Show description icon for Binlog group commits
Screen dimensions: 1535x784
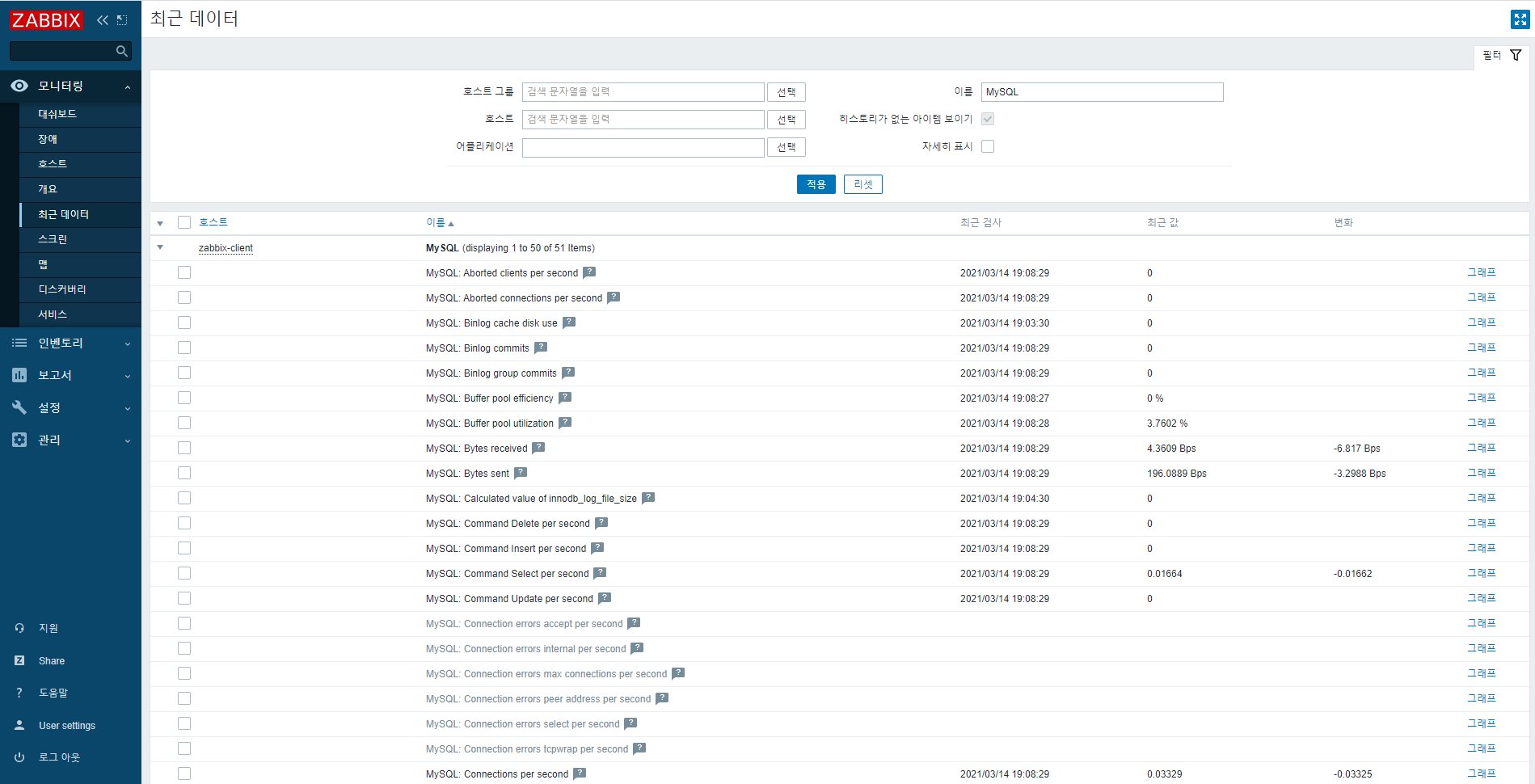568,373
